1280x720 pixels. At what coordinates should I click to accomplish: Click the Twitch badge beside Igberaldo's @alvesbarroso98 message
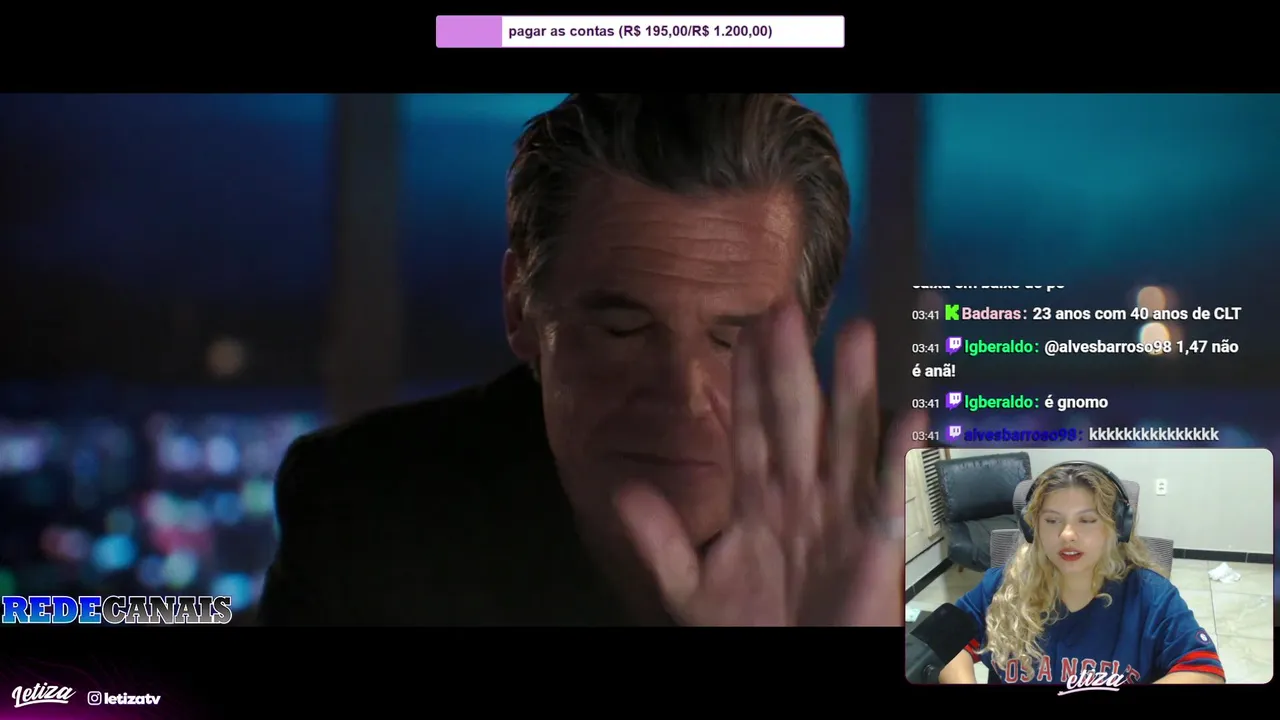(x=953, y=346)
